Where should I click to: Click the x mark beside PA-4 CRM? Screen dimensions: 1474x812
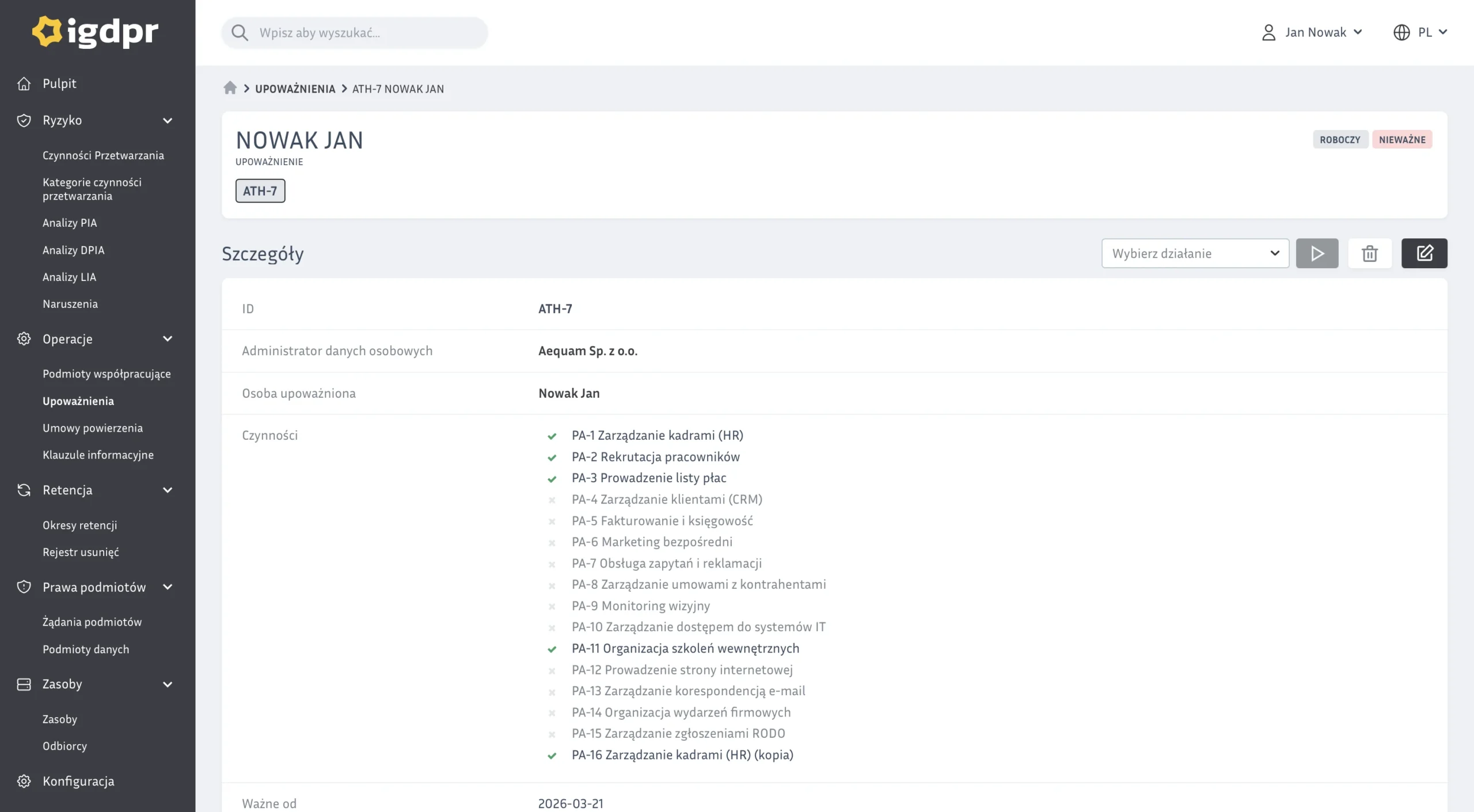pos(552,500)
